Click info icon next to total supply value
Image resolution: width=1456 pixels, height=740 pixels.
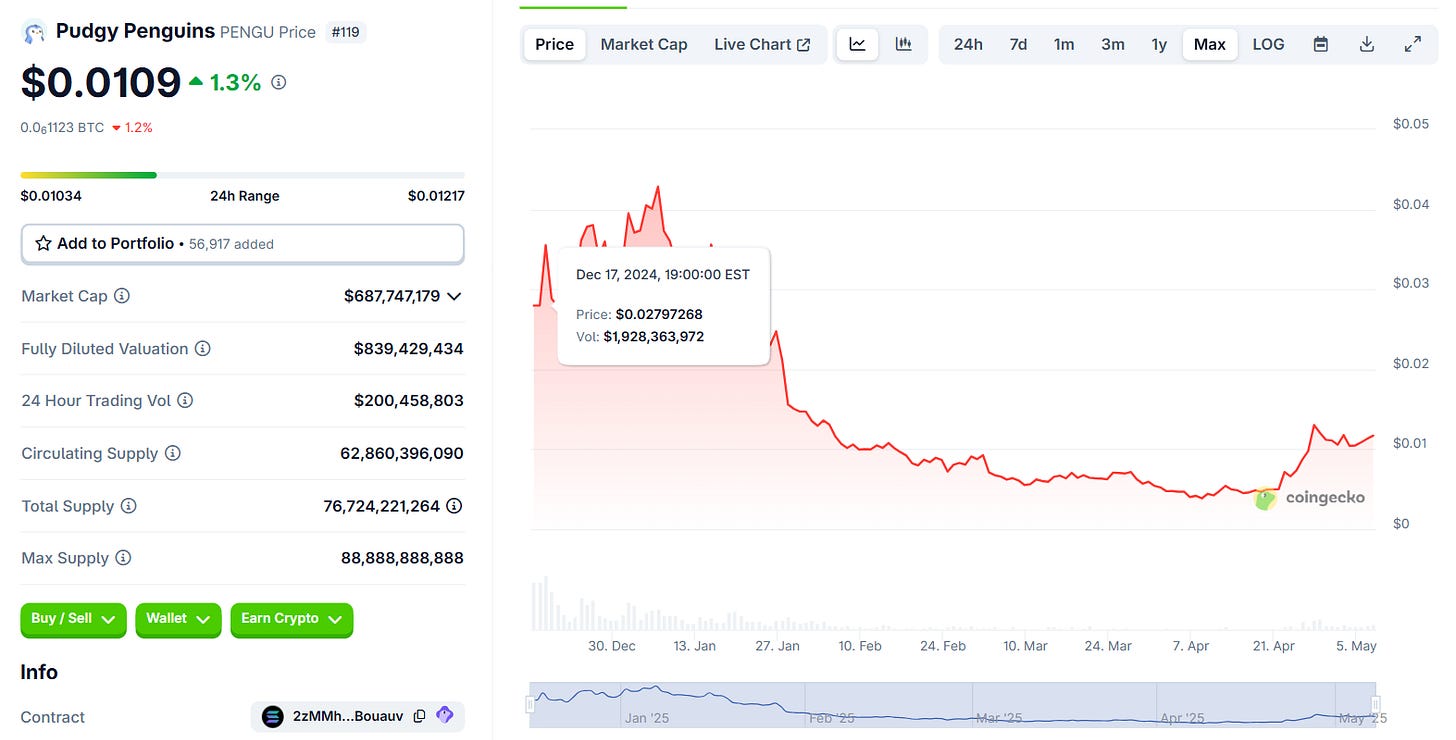click(454, 506)
